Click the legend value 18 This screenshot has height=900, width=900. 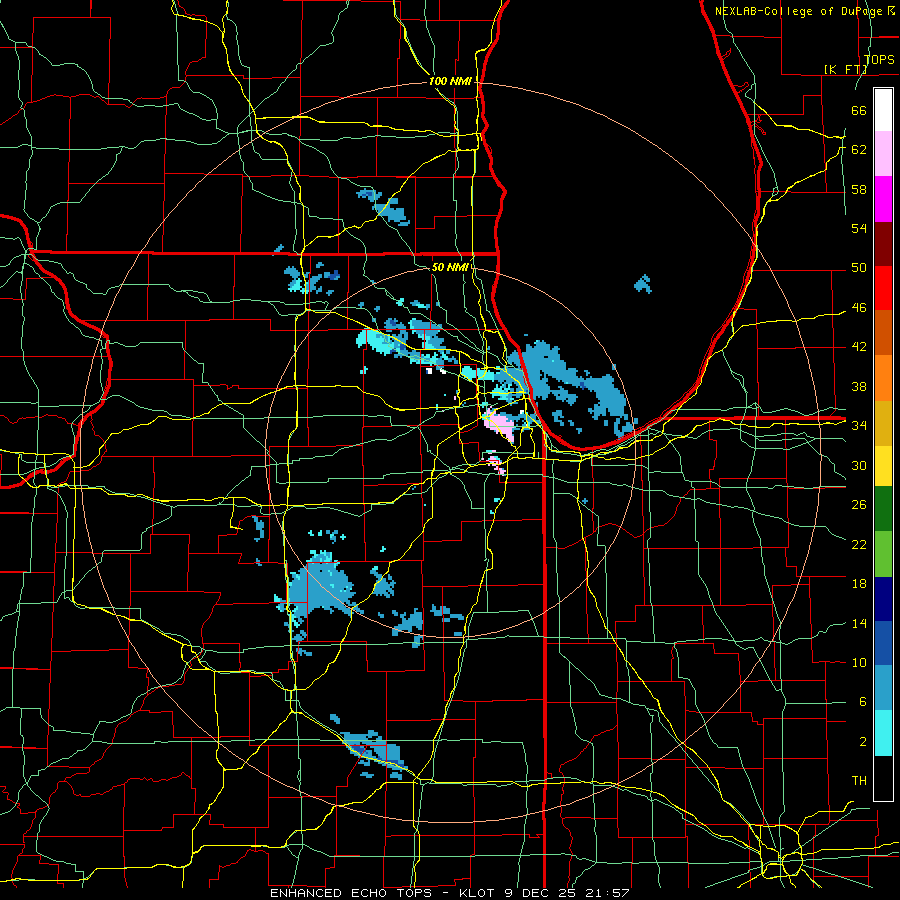(859, 584)
